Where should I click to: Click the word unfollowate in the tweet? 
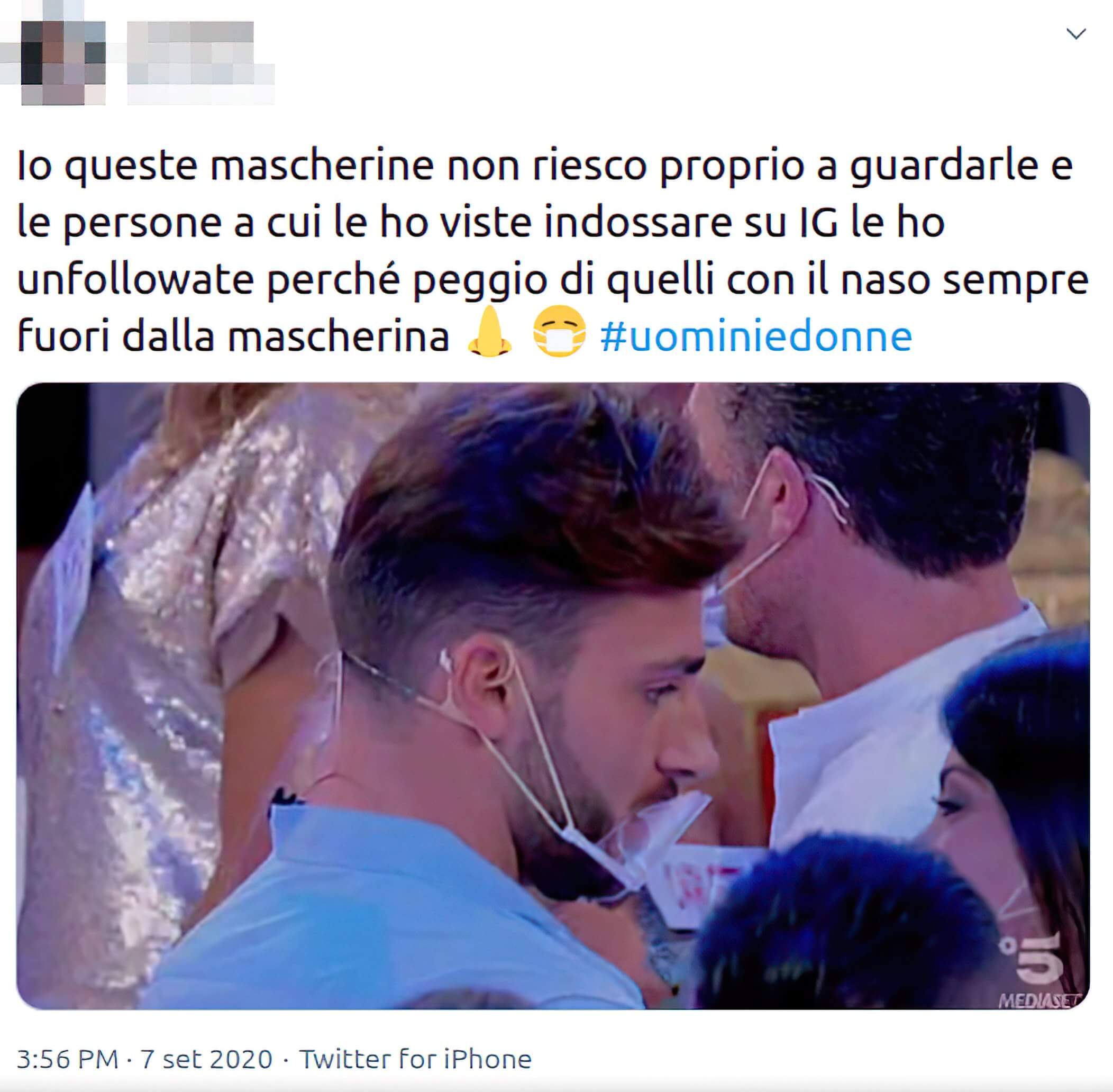tap(136, 280)
